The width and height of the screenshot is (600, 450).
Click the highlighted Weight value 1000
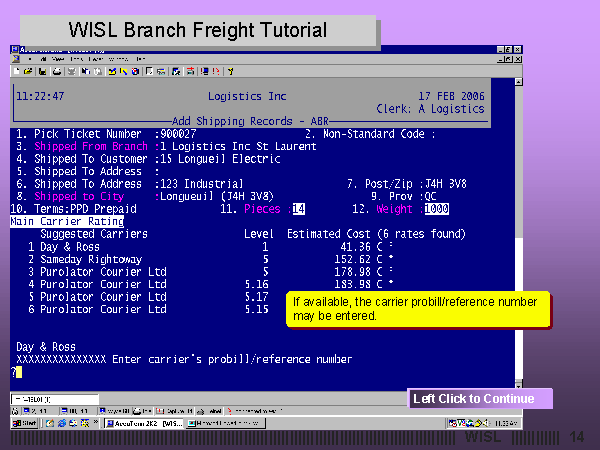(x=437, y=209)
